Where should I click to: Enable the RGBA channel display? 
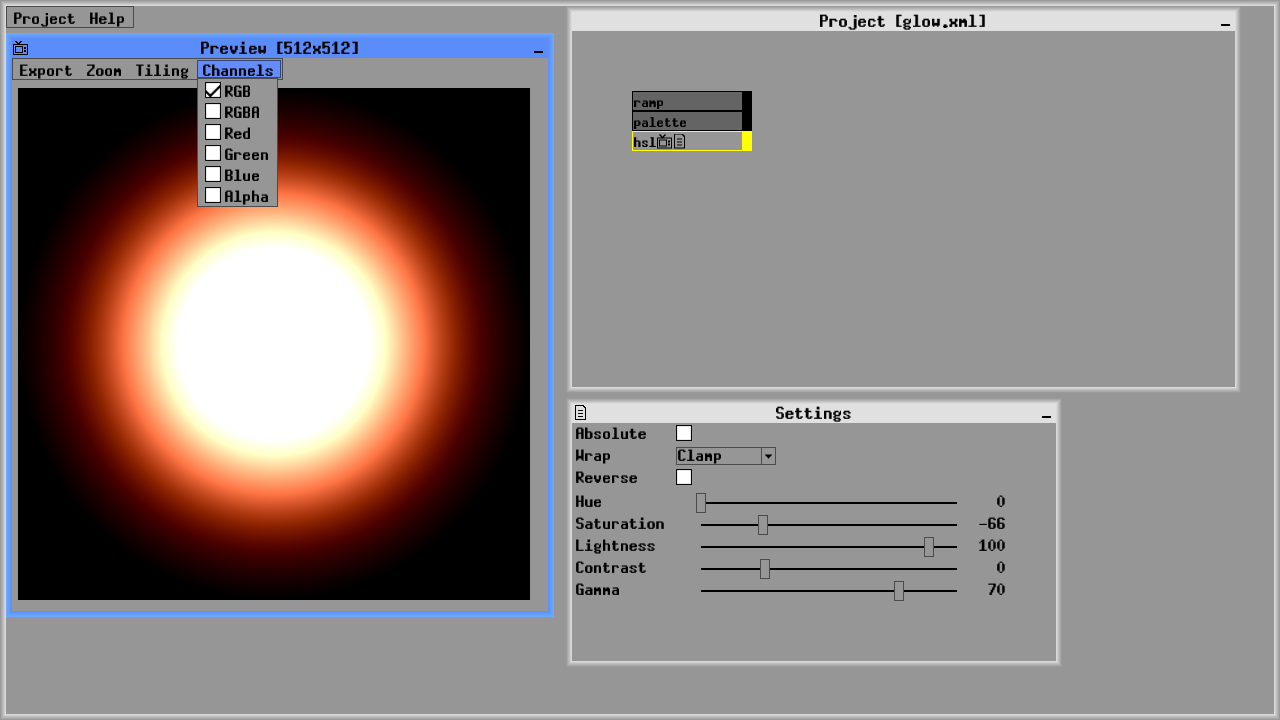click(213, 111)
